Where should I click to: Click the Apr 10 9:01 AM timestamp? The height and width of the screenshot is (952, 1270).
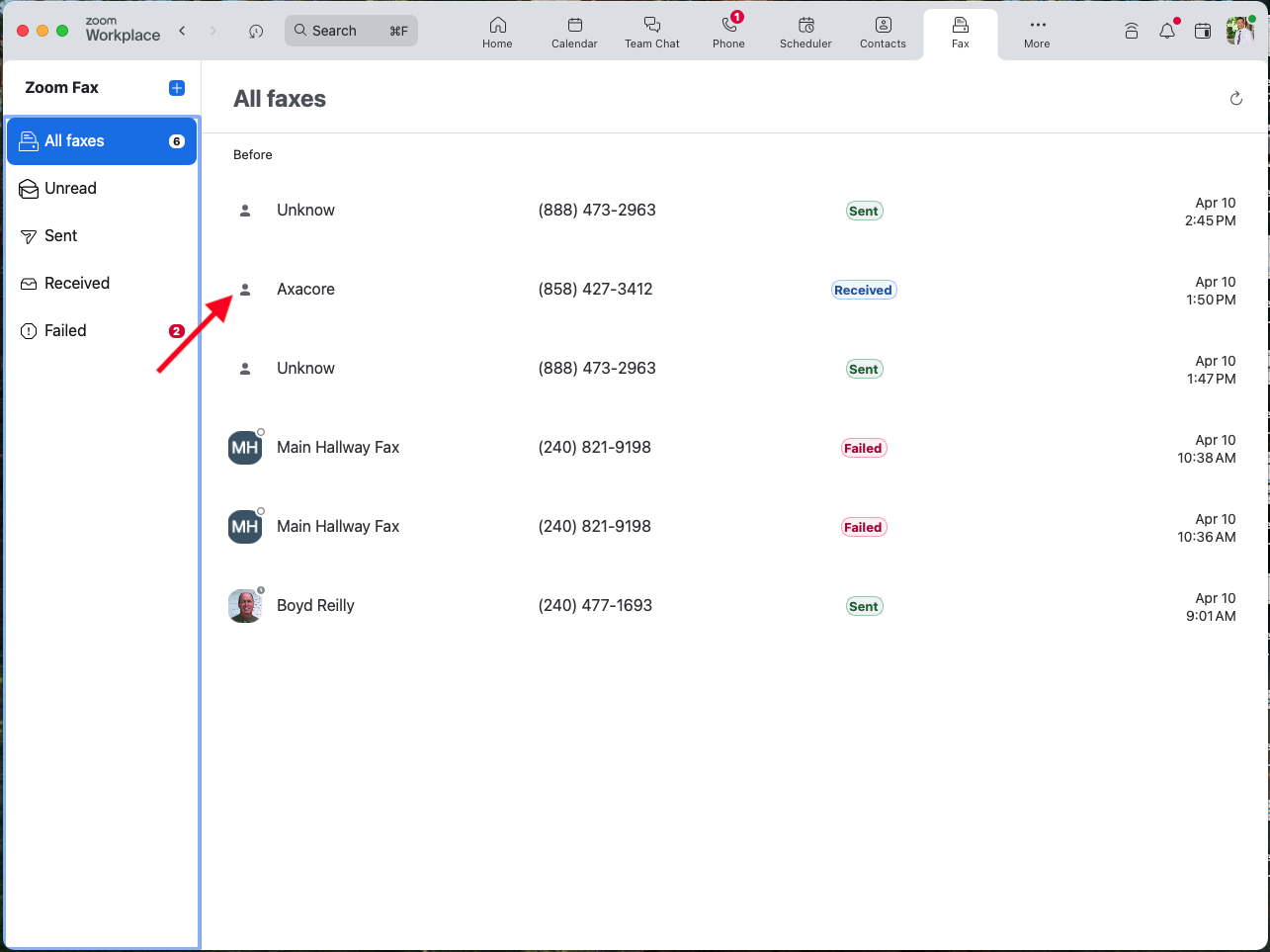pos(1211,607)
